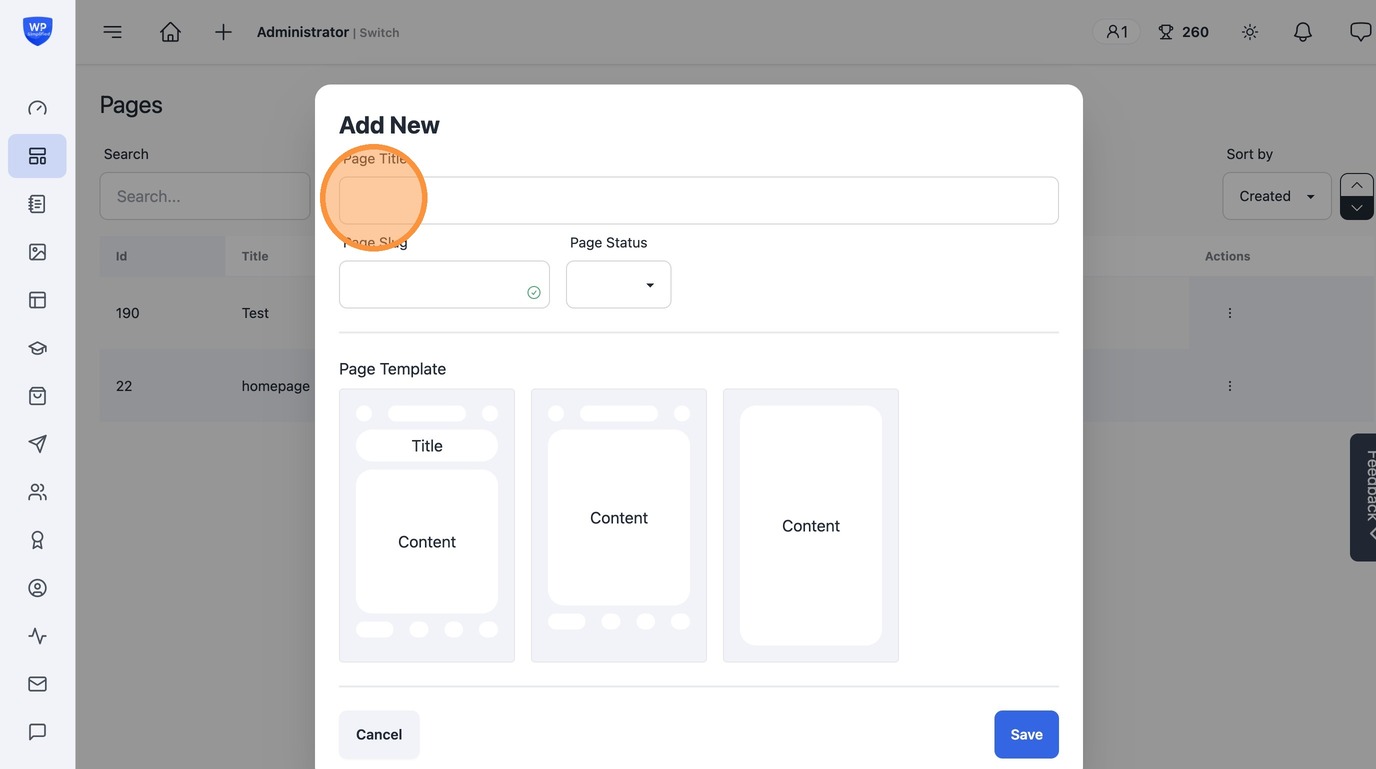Image resolution: width=1376 pixels, height=769 pixels.
Task: Click the Actions column header
Action: tap(1227, 256)
